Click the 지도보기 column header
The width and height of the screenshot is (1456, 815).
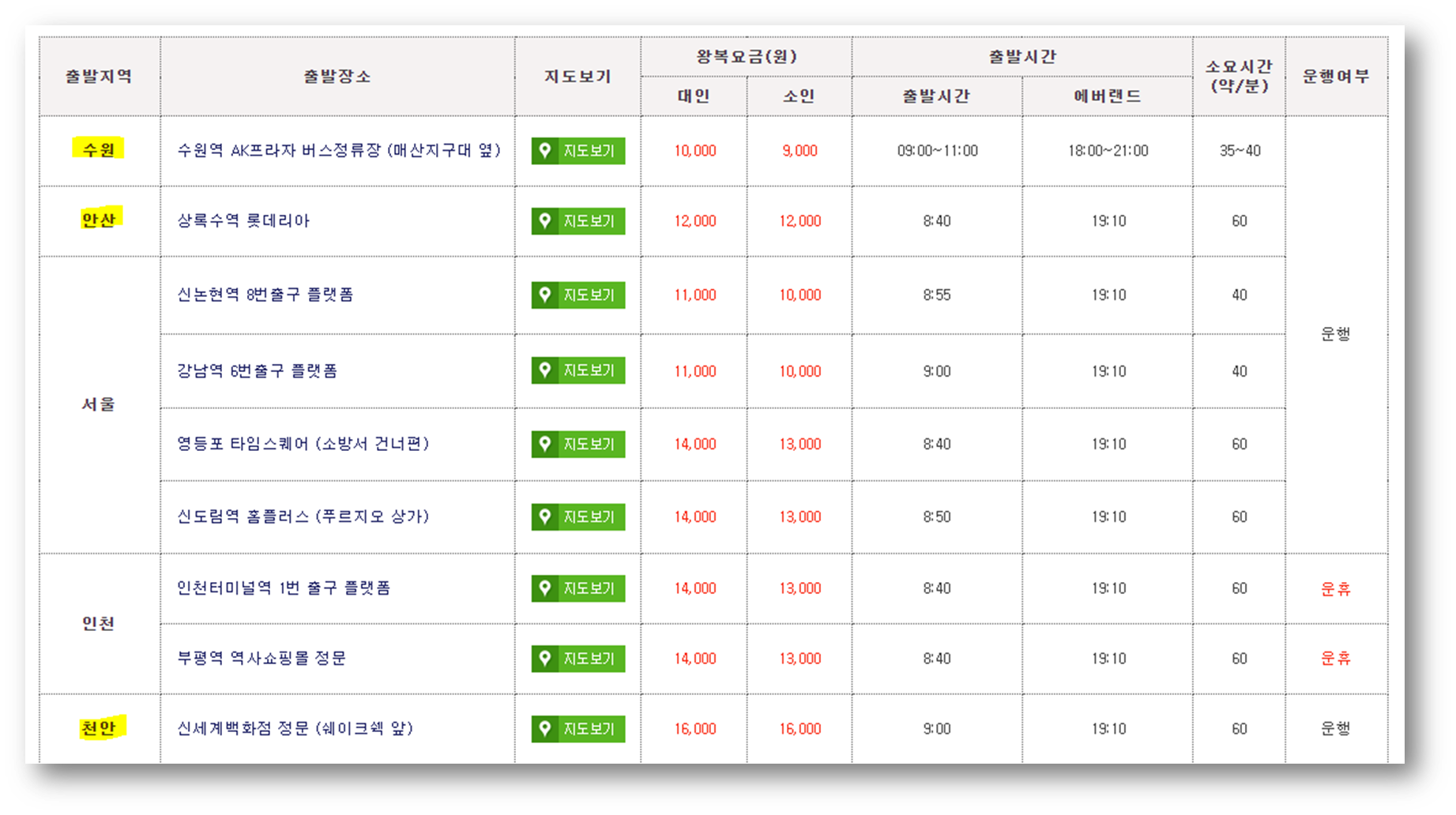point(578,77)
